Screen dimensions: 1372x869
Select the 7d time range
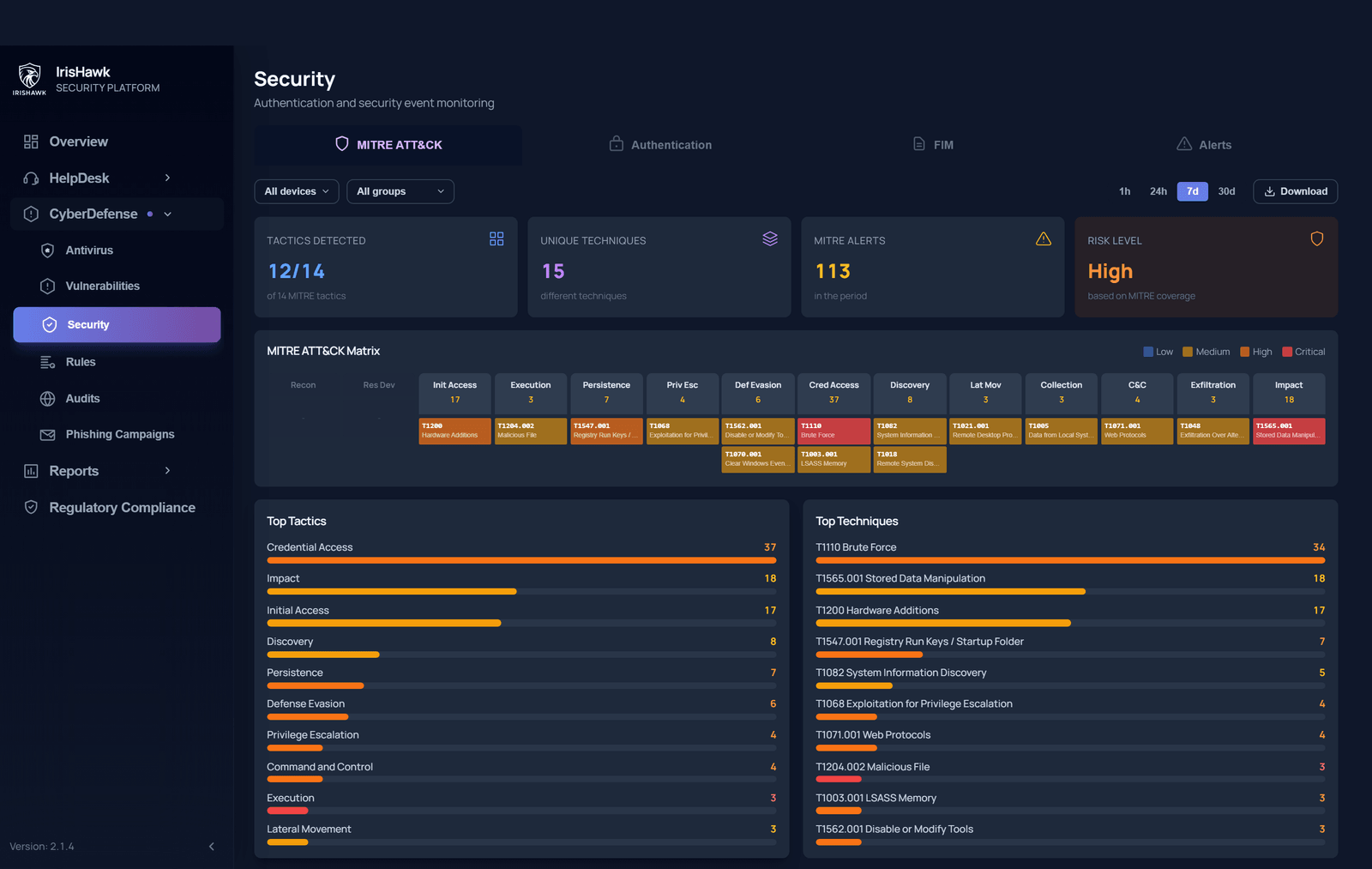(x=1193, y=191)
